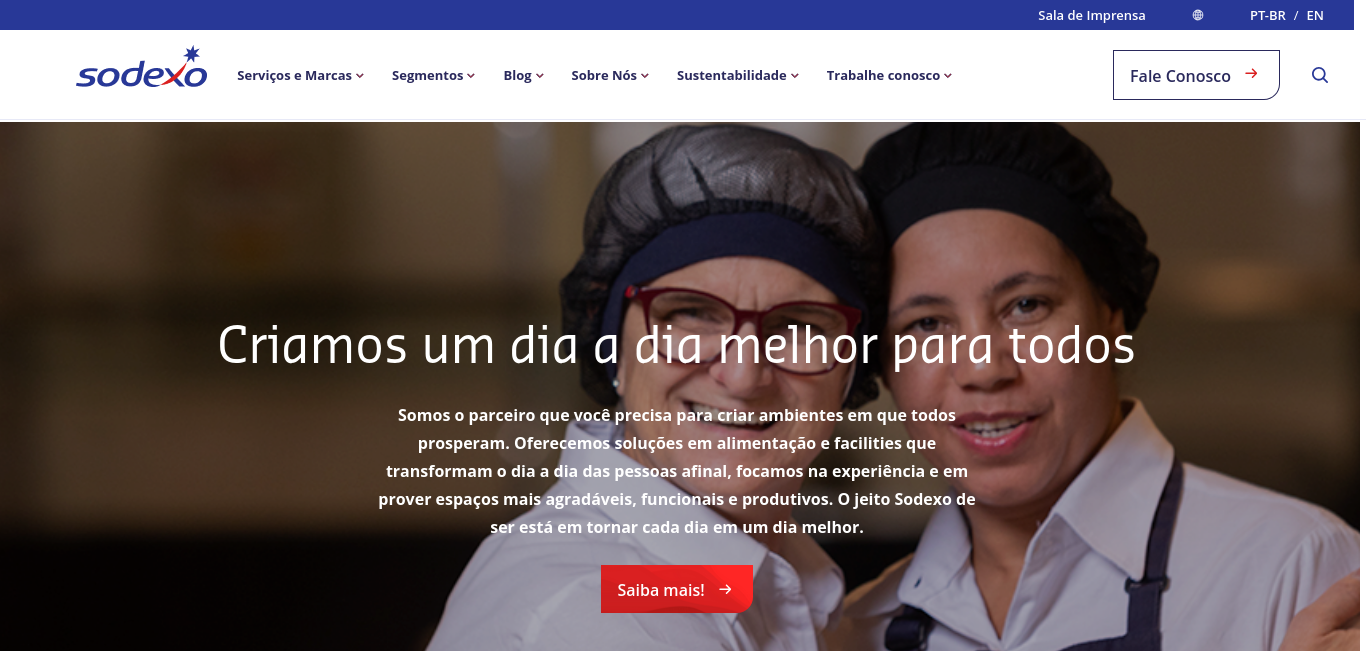Click the hero headline Criamos um dia
Screen dimensions: 1366x651
[676, 345]
